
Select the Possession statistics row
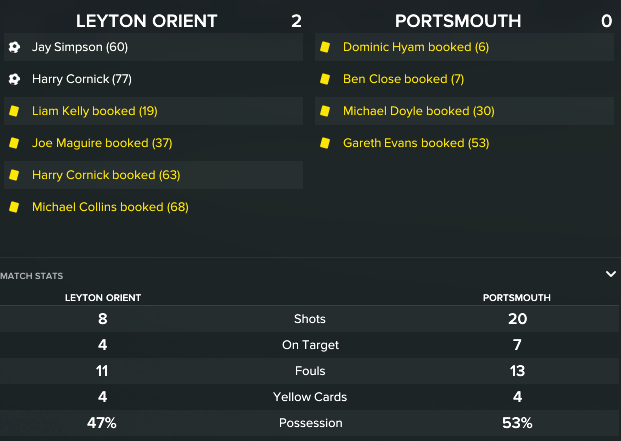click(x=310, y=423)
